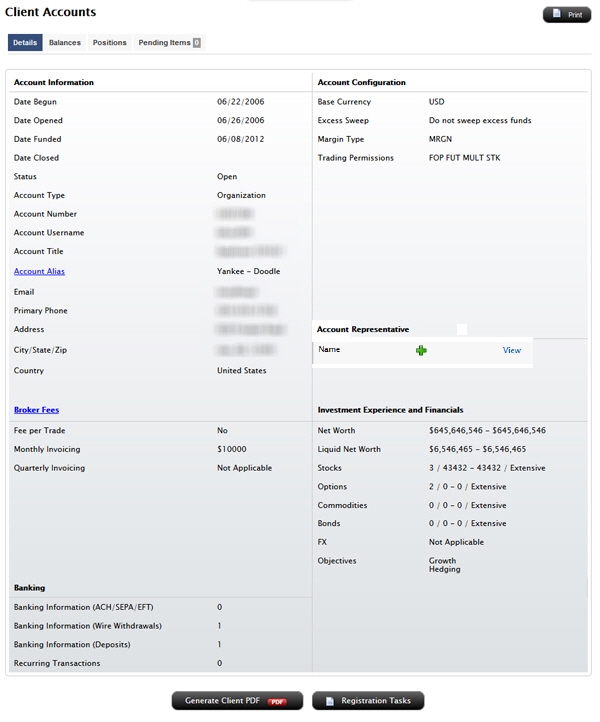This screenshot has height=722, width=600.
Task: Click the Net Worth range value
Action: click(487, 430)
